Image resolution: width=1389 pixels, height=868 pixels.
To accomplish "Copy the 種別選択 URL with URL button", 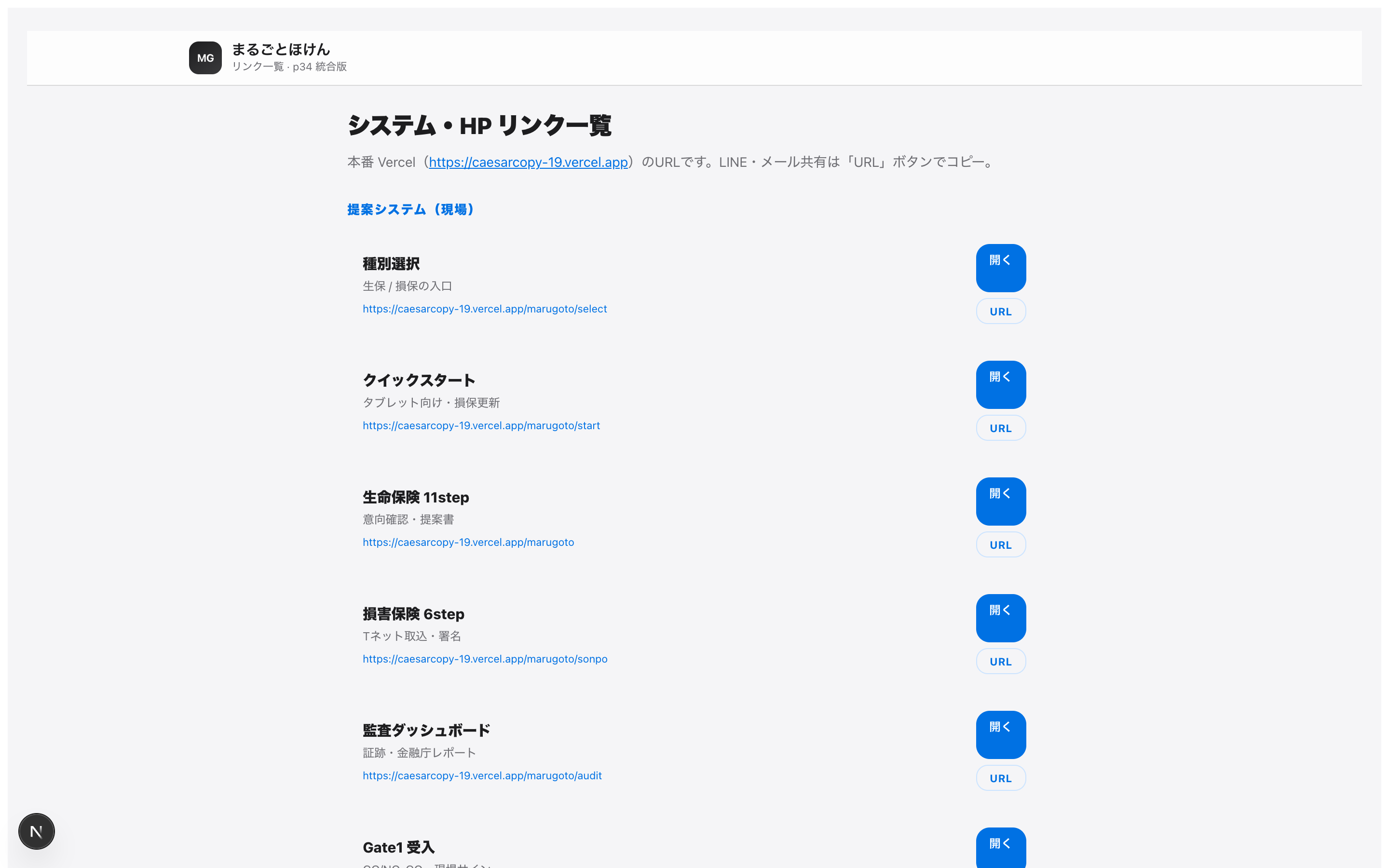I will point(1000,311).
